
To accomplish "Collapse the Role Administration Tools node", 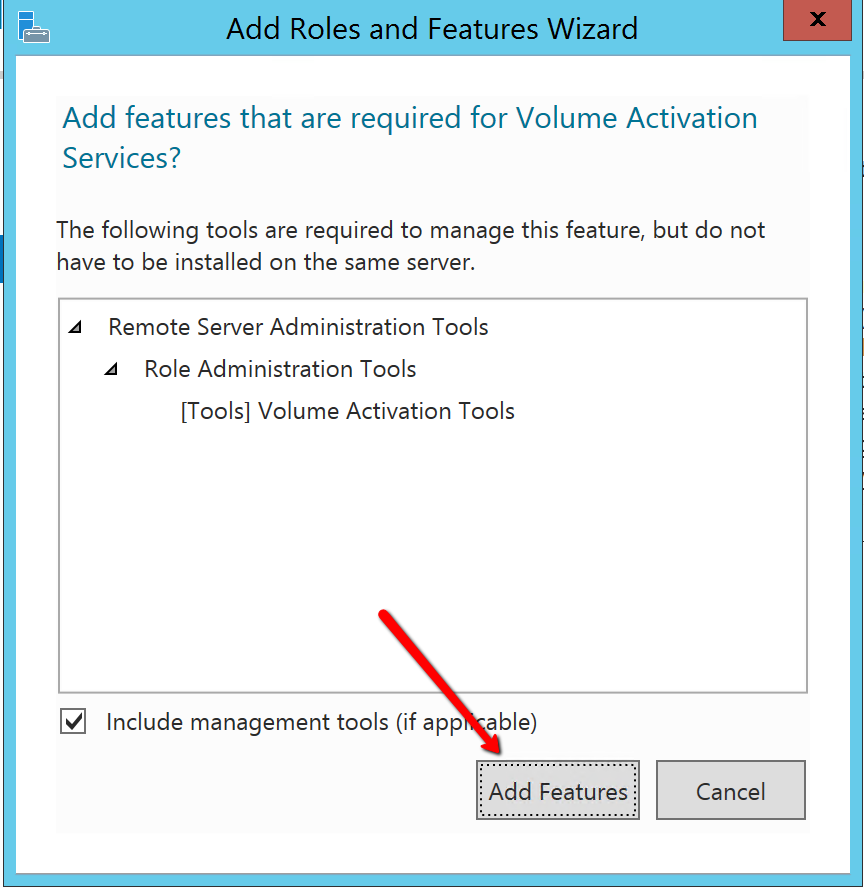I will [x=111, y=370].
